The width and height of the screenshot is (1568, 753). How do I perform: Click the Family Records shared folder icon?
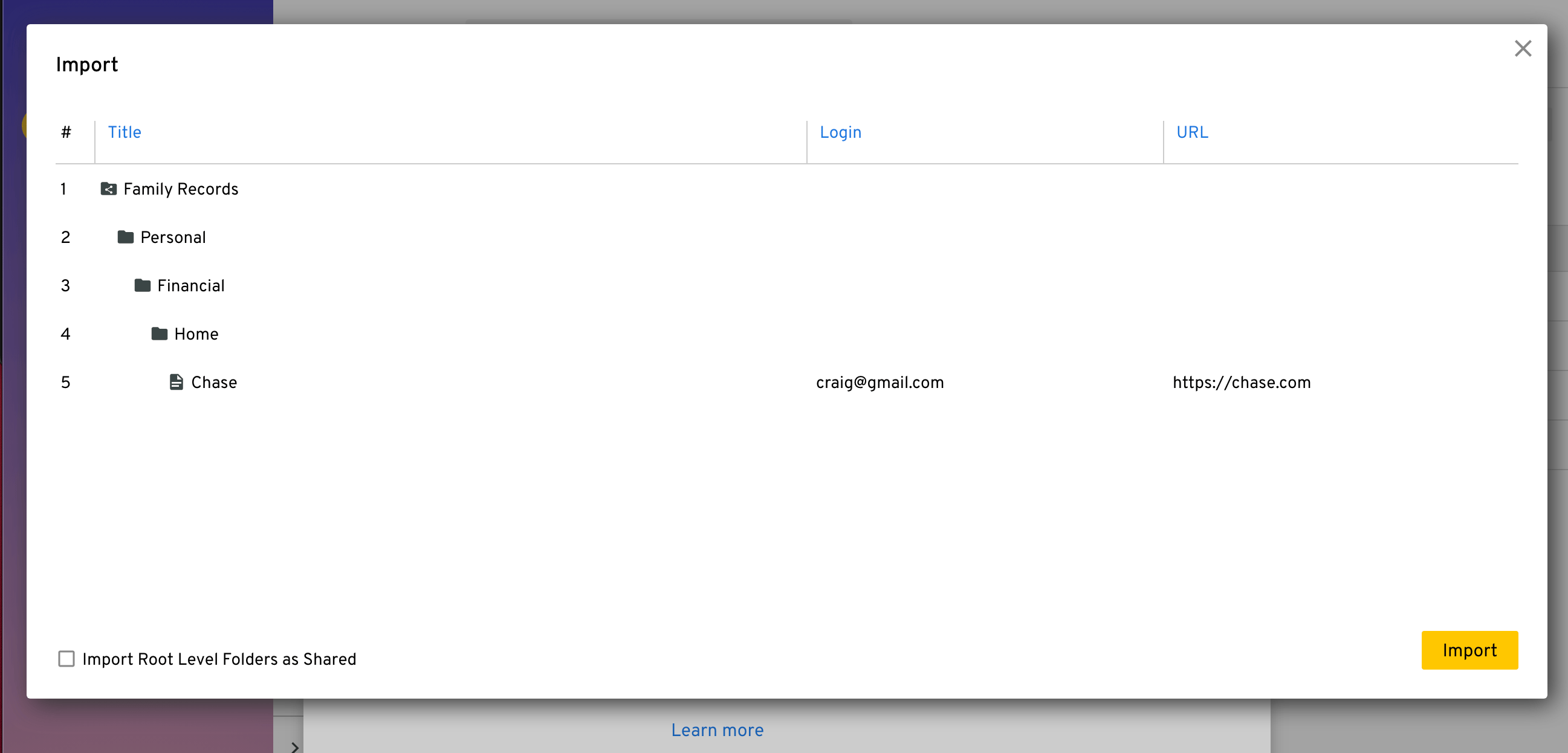pos(108,189)
